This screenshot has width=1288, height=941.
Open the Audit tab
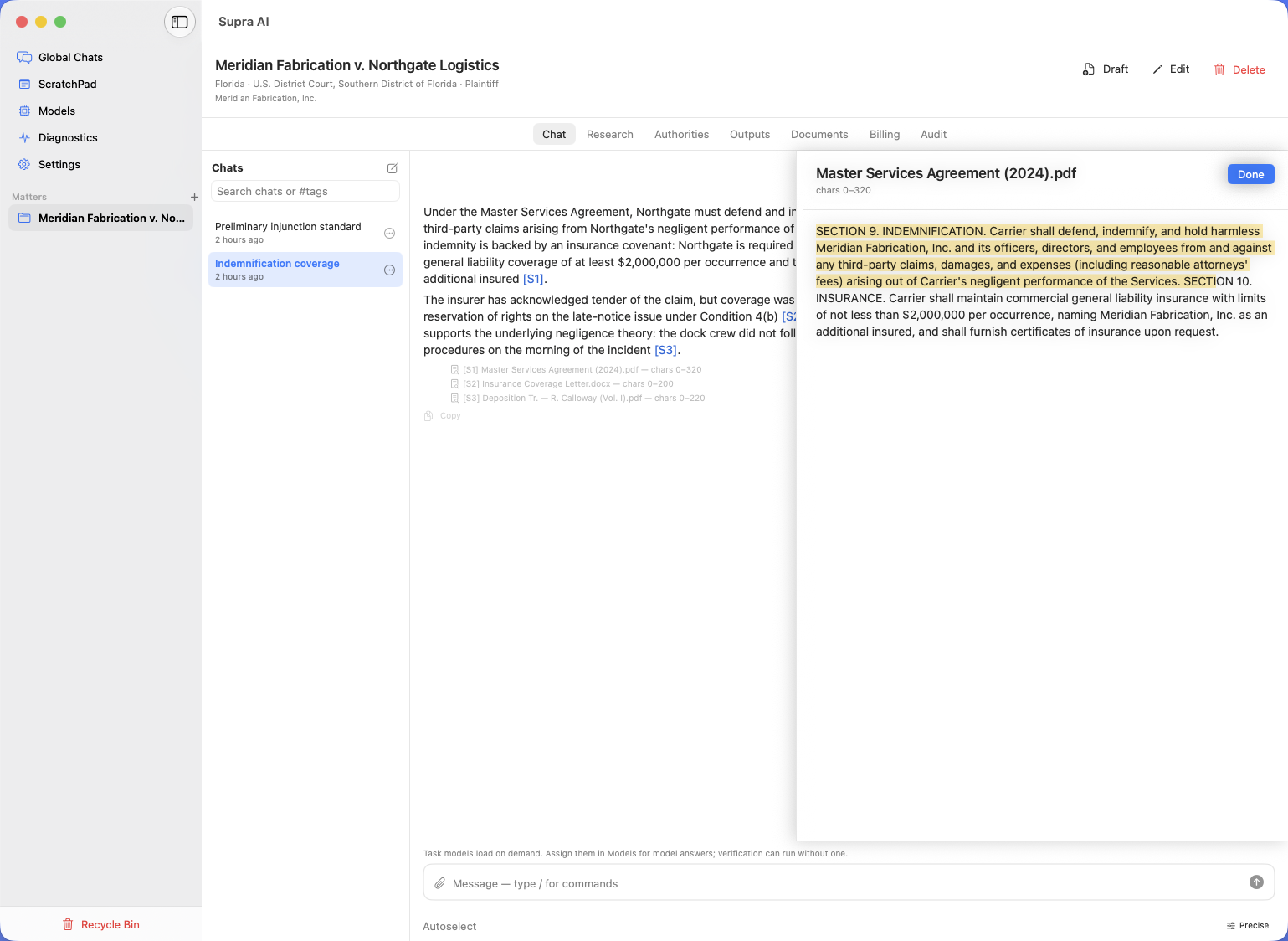coord(933,134)
